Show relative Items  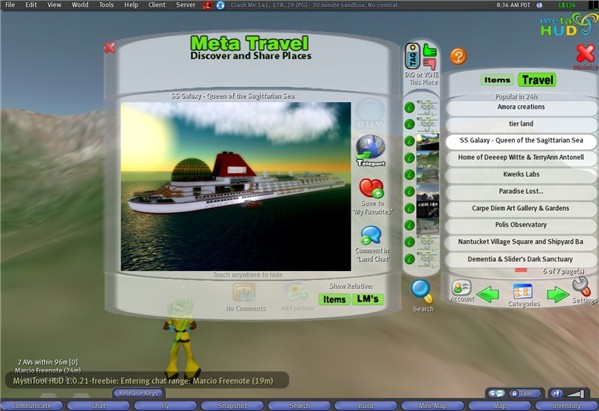[x=334, y=299]
